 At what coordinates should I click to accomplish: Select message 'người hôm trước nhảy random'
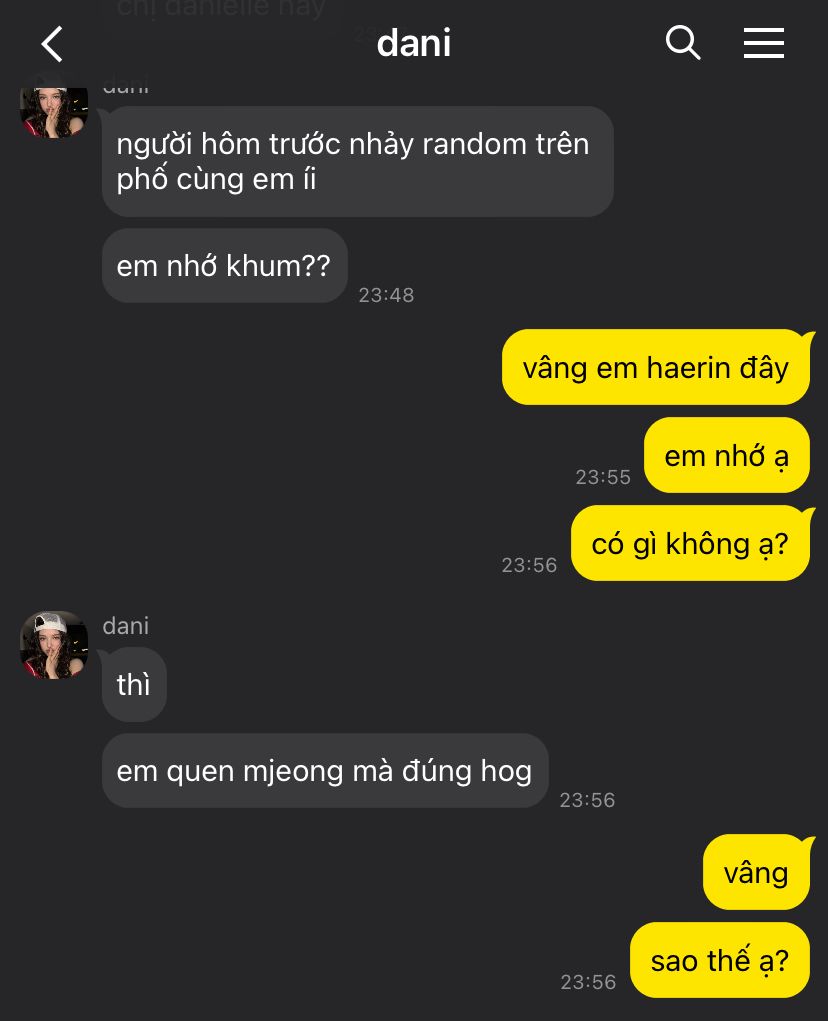358,161
